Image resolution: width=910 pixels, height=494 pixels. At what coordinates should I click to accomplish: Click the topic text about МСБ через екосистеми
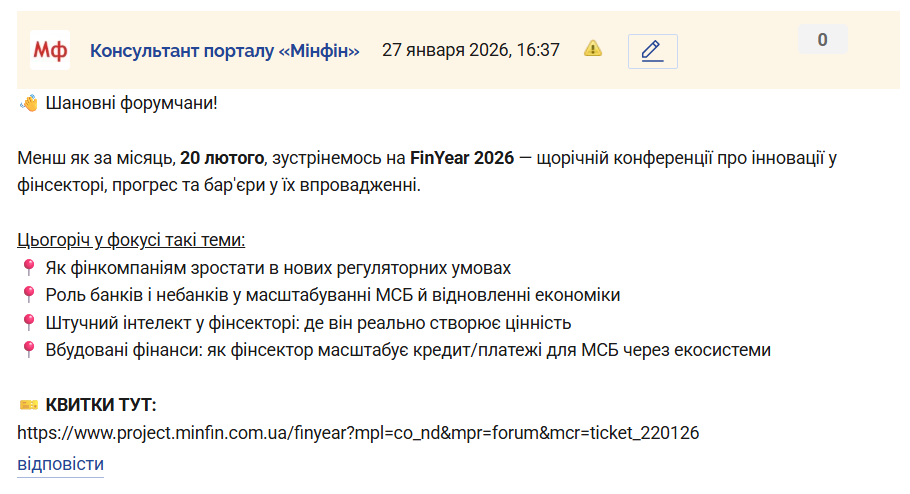pos(408,350)
